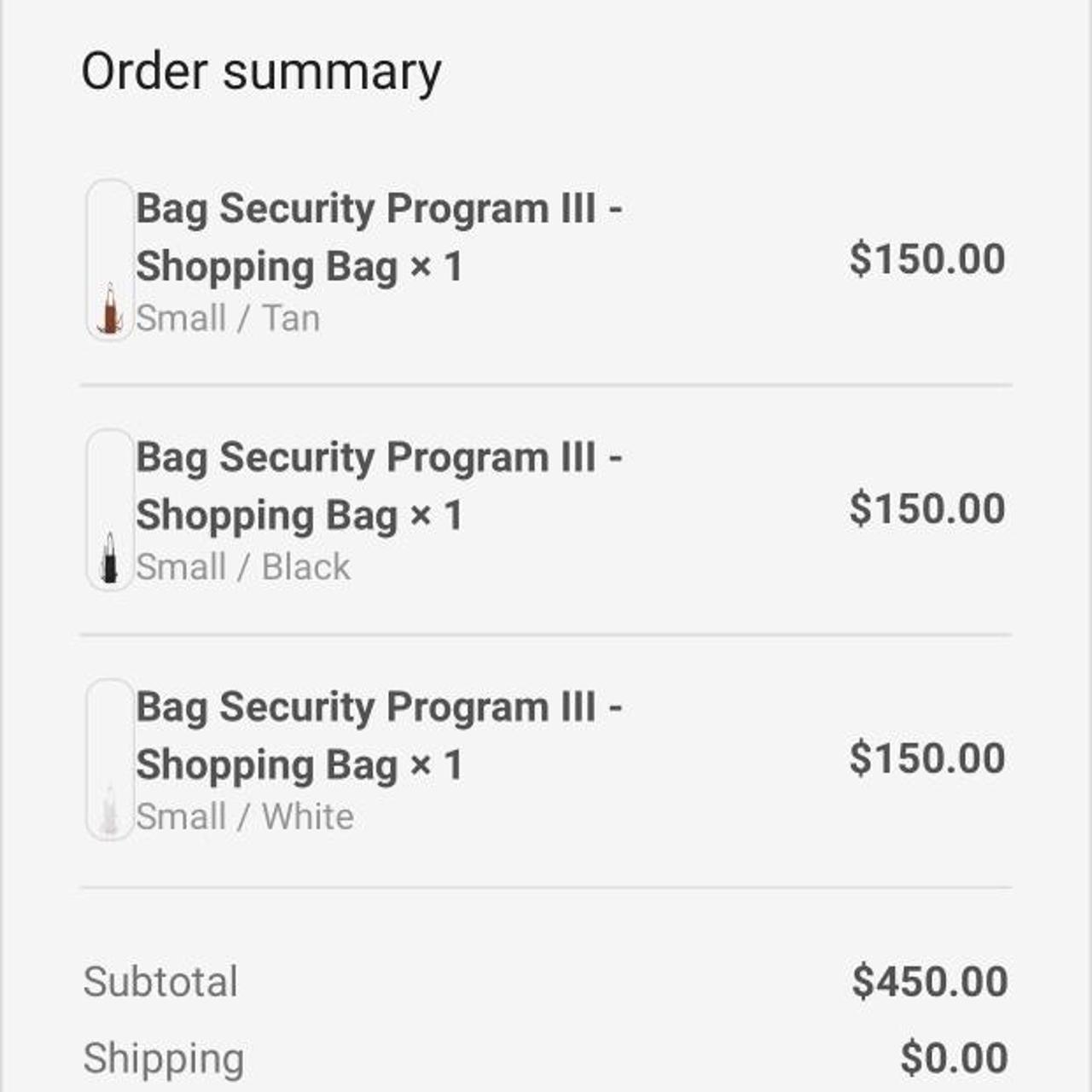Viewport: 1092px width, 1092px height.
Task: Click the $150.00 price of Tan bag
Action: (926, 259)
